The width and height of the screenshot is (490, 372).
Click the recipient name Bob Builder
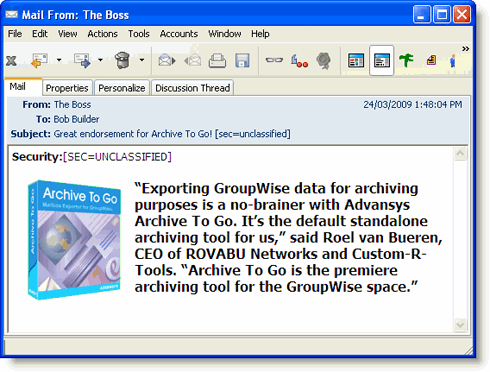pyautogui.click(x=76, y=119)
